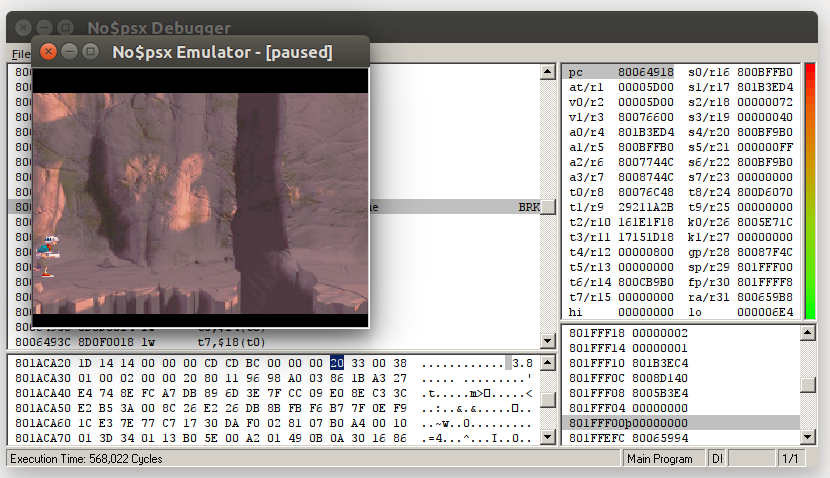Select s2/r18 register value 00000072
Image resolution: width=830 pixels, height=478 pixels.
coord(765,102)
